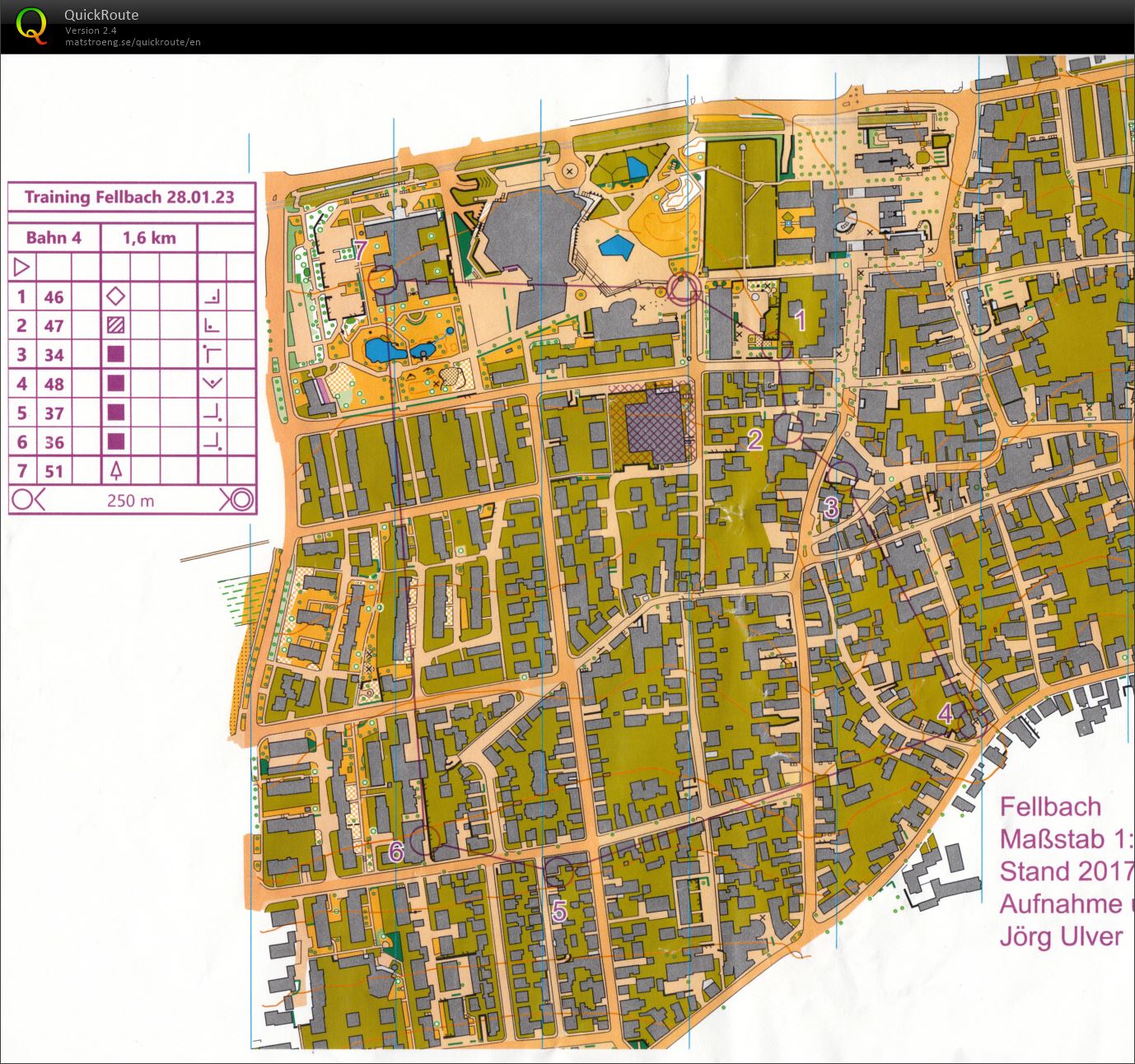This screenshot has width=1135, height=1064.
Task: Click the Bahn 4 course label
Action: coord(54,238)
